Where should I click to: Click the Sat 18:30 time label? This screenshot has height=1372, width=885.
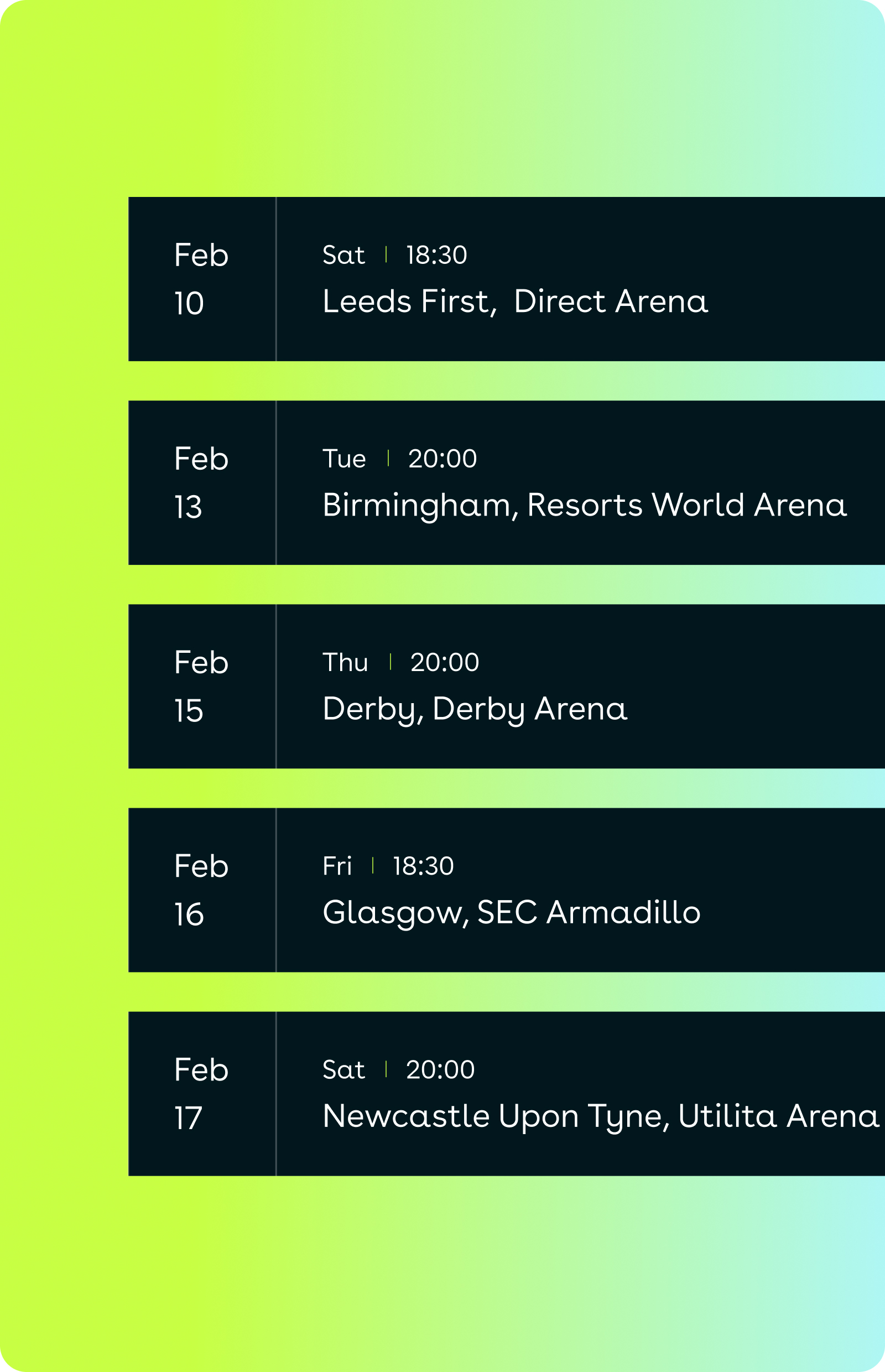pyautogui.click(x=394, y=255)
